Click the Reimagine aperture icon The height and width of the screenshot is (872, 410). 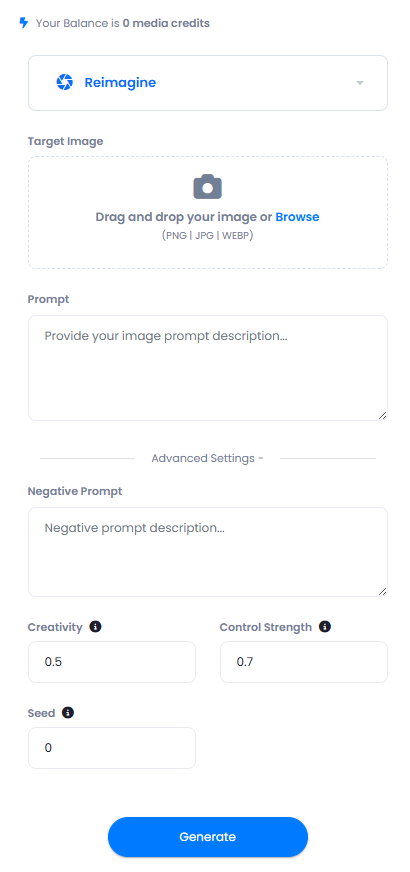pos(65,82)
